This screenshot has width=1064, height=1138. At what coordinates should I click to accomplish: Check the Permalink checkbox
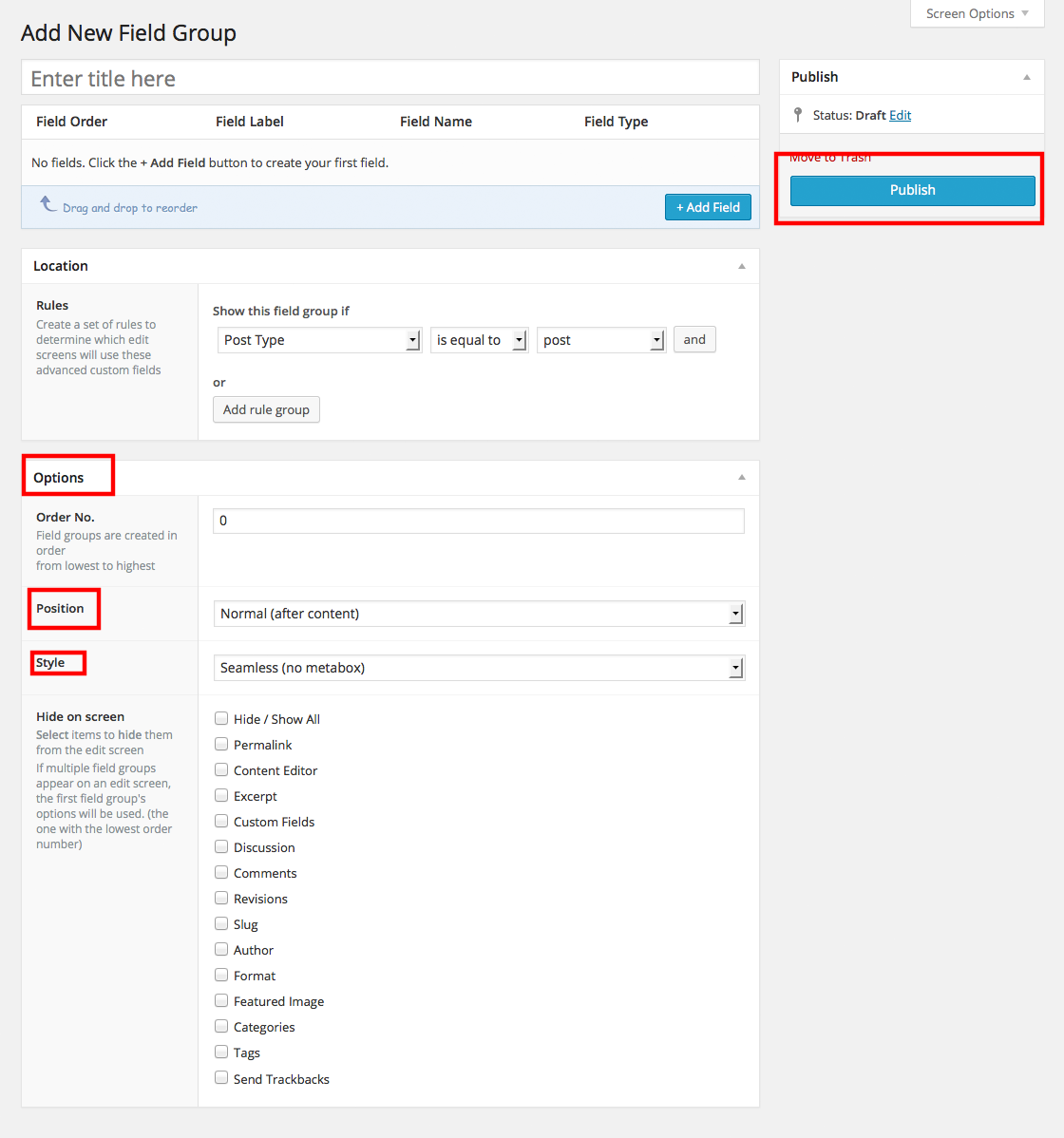pos(221,745)
